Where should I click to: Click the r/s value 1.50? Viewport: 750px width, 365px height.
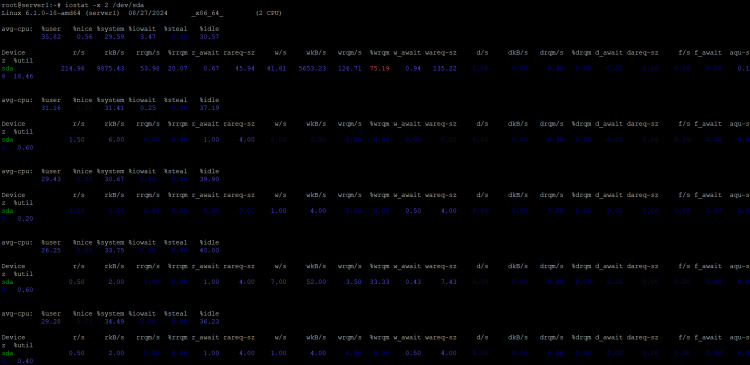click(x=77, y=140)
